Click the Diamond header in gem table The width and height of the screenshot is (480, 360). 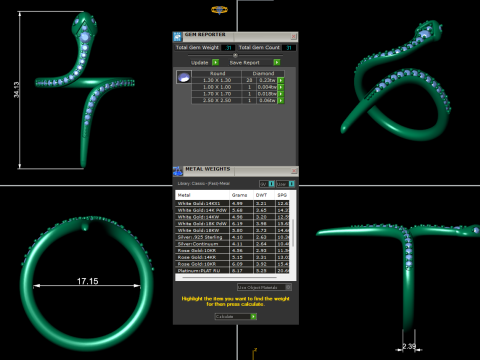(x=263, y=73)
